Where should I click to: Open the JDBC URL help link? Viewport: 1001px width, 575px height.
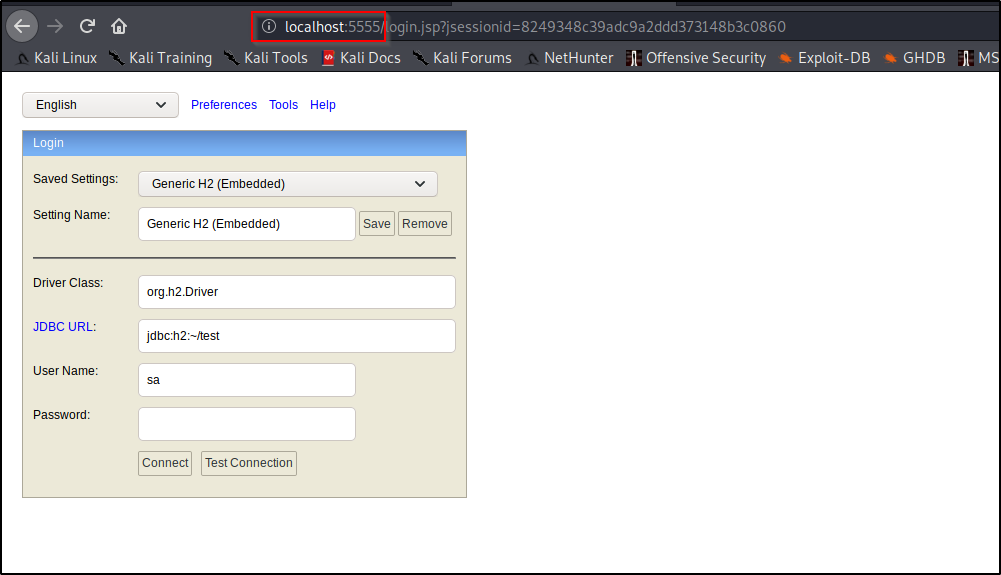(x=63, y=327)
